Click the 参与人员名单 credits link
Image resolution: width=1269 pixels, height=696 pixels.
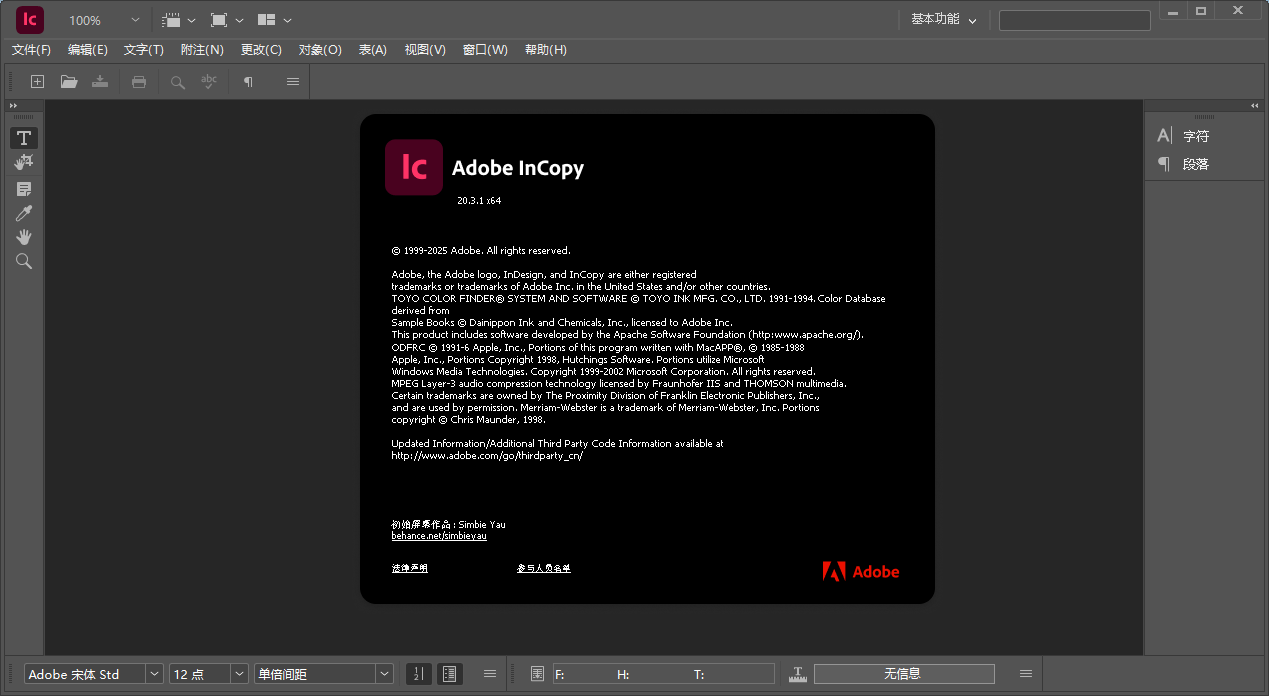544,568
